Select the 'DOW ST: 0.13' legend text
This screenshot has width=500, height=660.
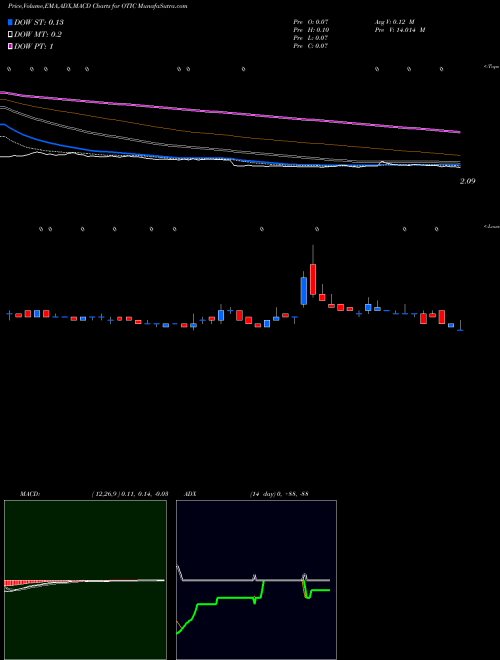(39, 22)
